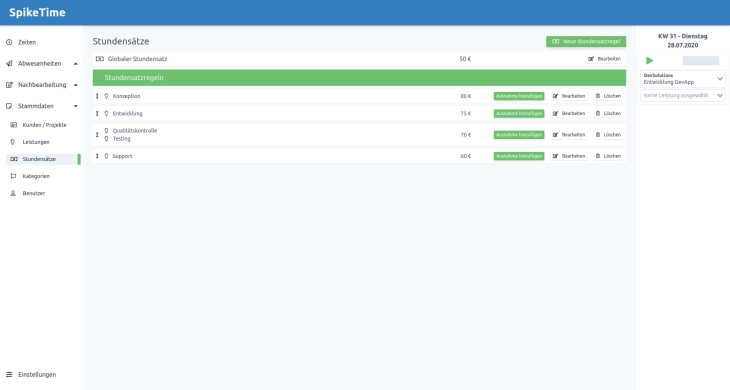Add exception to Support rule
The image size is (730, 390).
click(519, 156)
